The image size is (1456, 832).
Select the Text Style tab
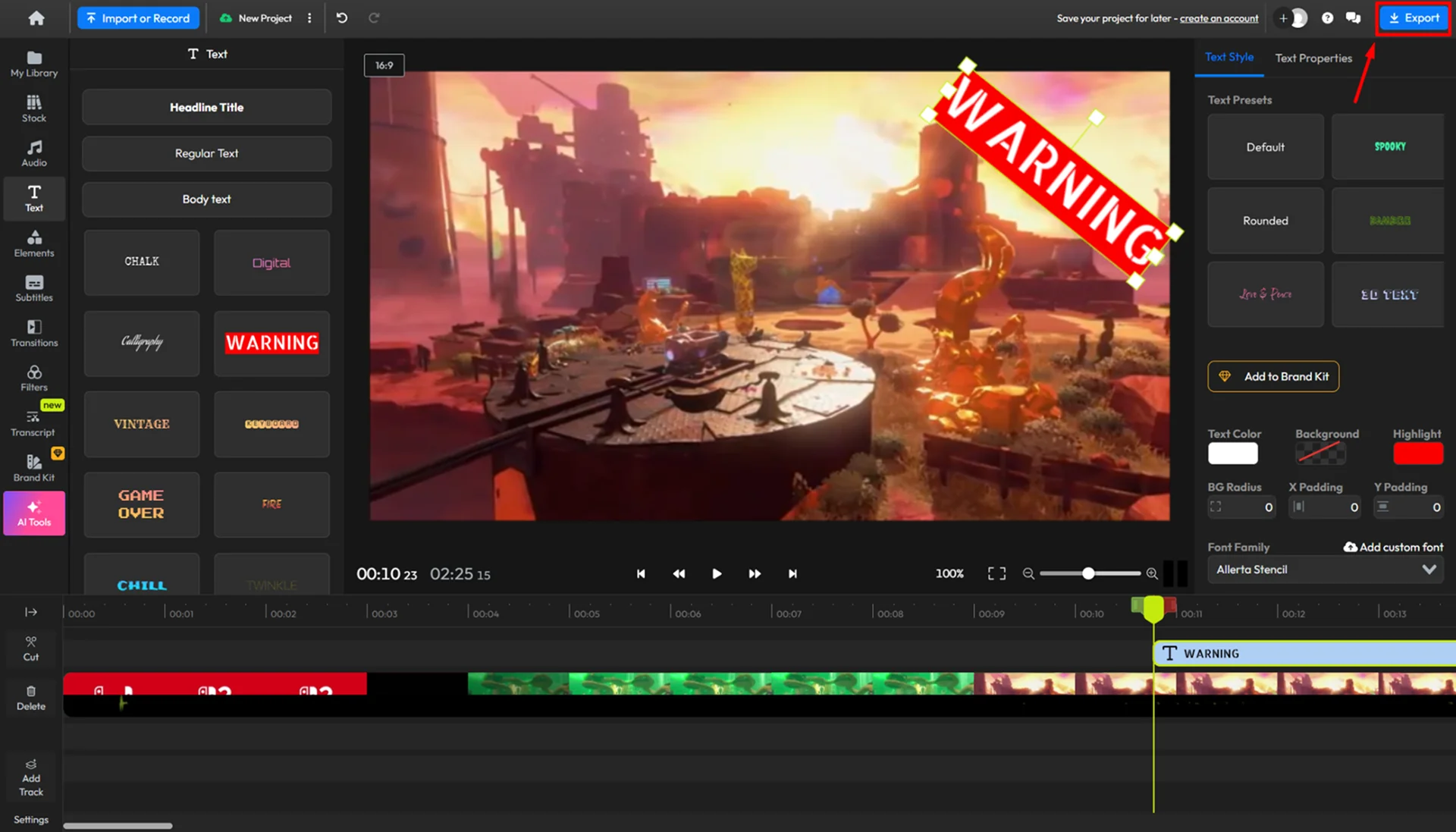pos(1228,57)
